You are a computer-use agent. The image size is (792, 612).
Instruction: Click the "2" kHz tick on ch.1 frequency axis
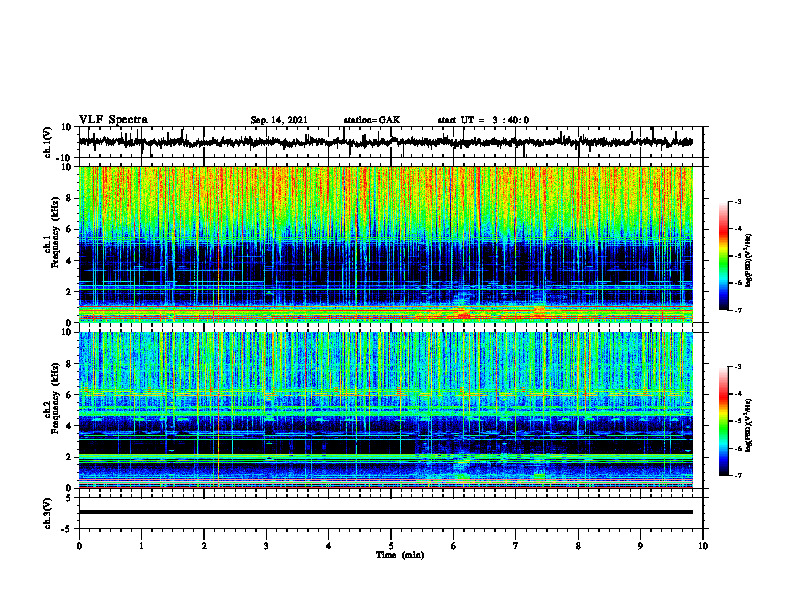pos(69,292)
